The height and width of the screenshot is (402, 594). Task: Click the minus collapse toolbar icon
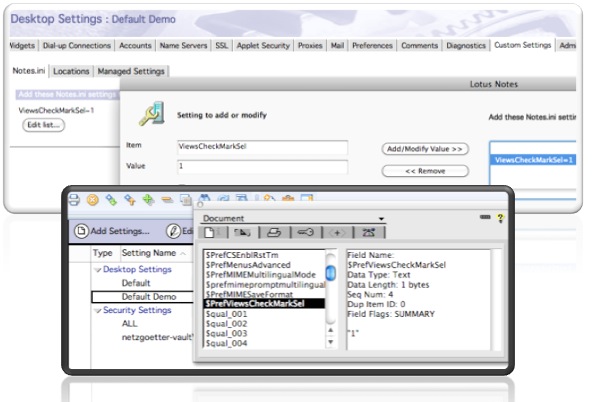coord(167,200)
